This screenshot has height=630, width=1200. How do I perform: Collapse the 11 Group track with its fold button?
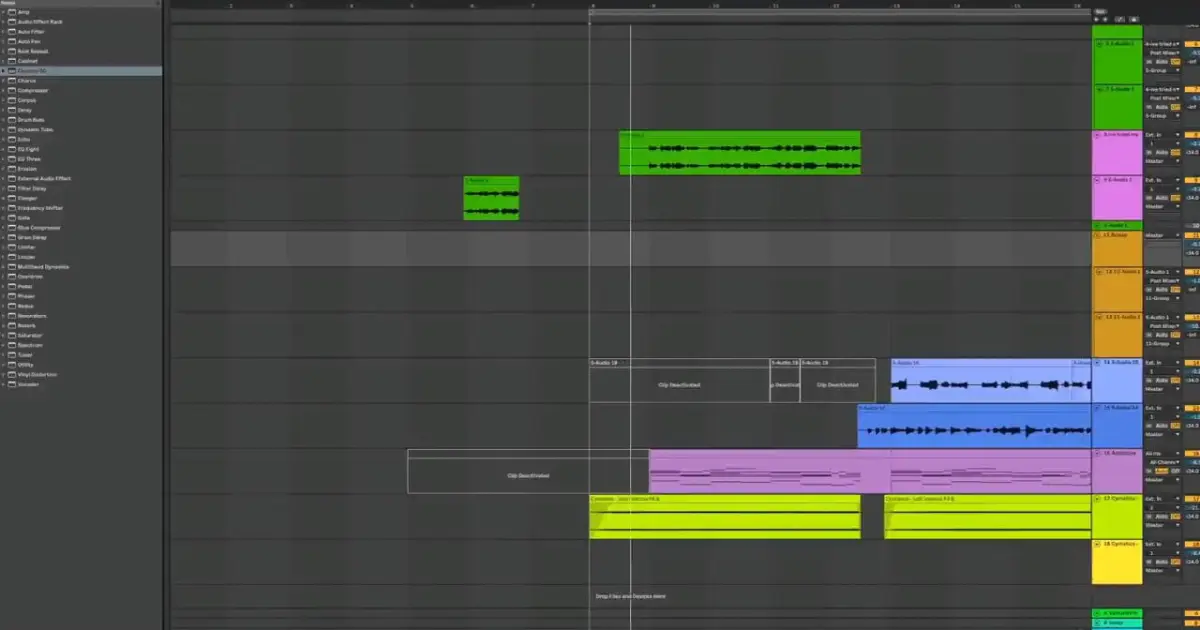pos(1099,235)
